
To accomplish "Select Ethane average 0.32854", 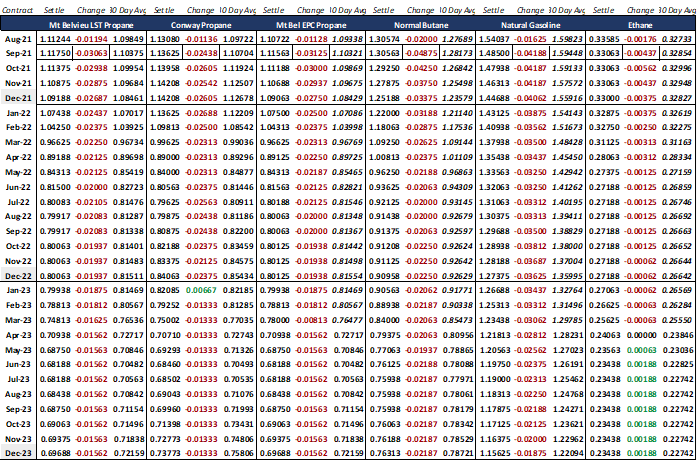I will [677, 53].
